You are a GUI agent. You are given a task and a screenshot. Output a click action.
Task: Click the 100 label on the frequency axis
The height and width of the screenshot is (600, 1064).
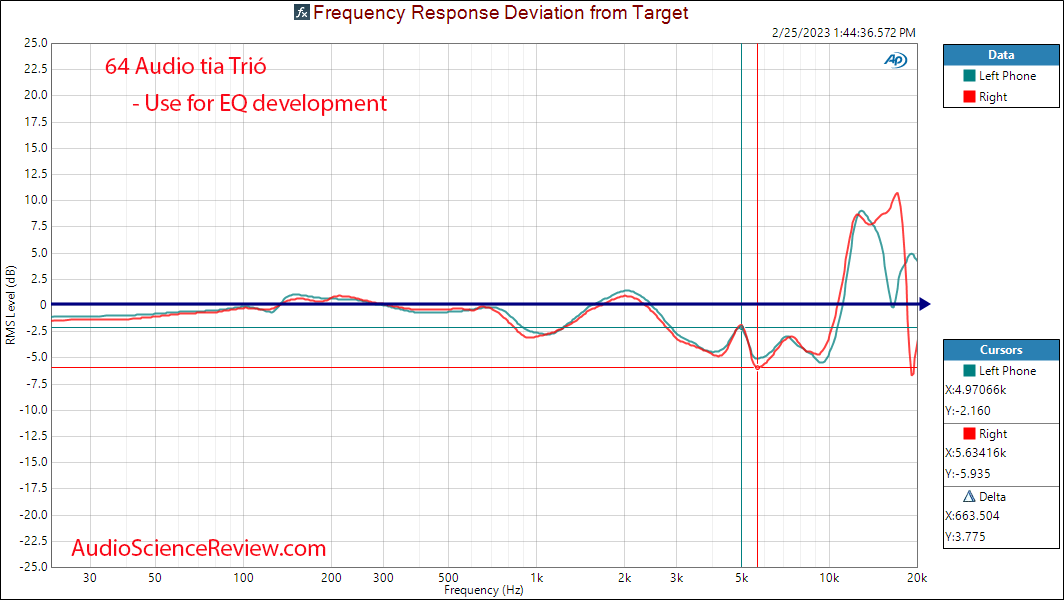point(243,578)
